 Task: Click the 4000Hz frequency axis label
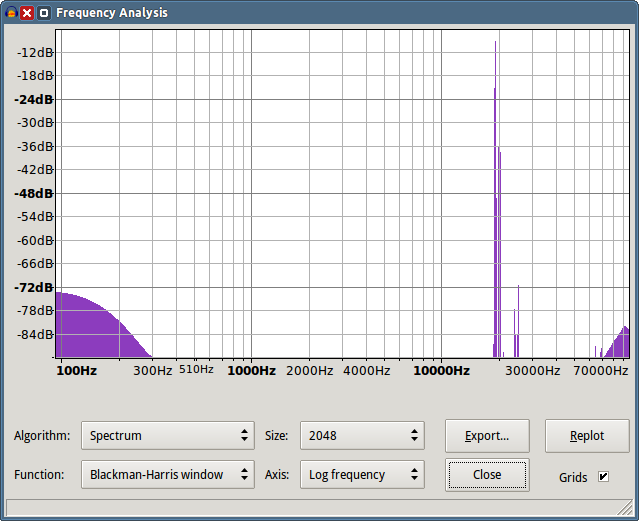367,371
